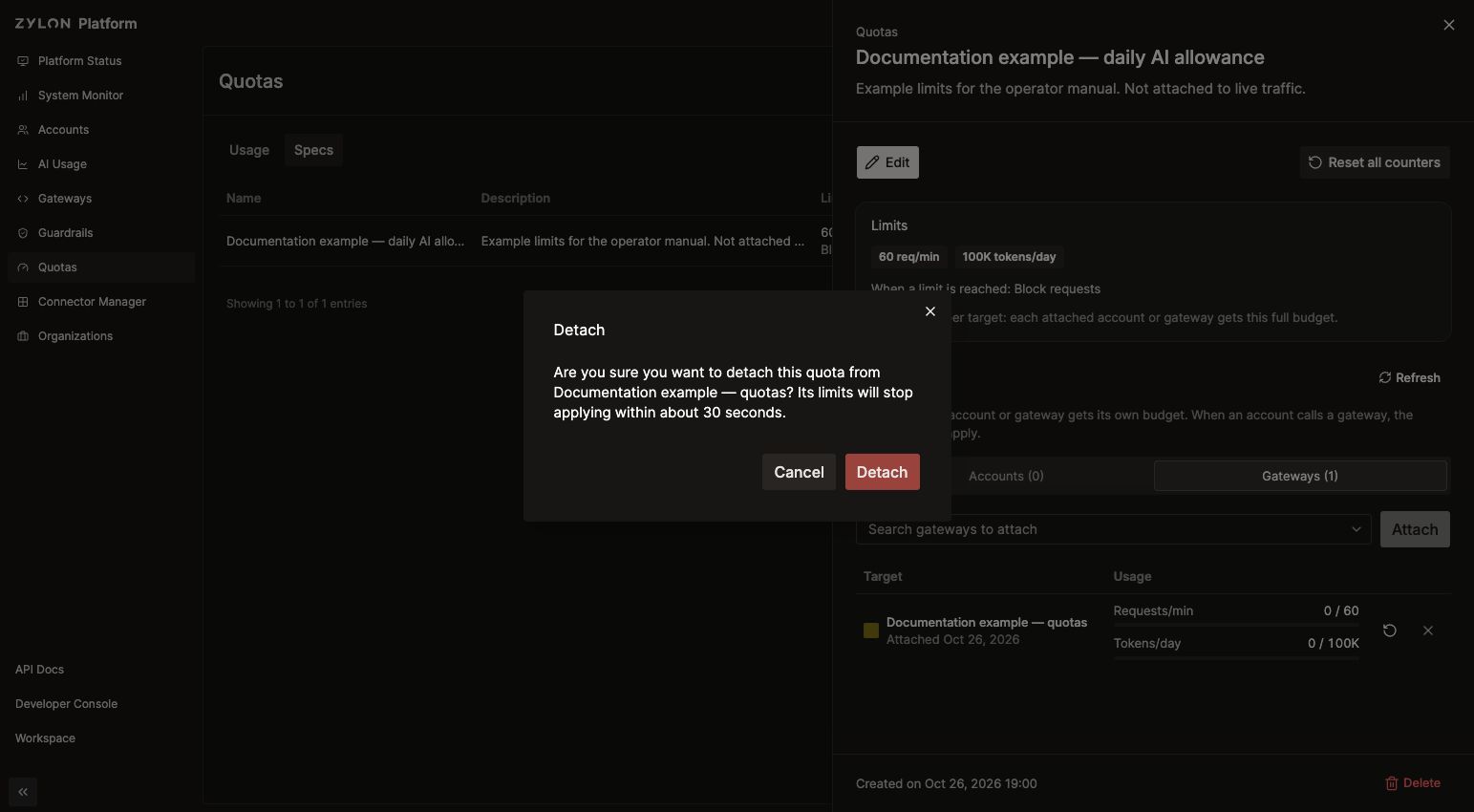Image resolution: width=1474 pixels, height=812 pixels.
Task: Click the Usage column header in panel
Action: click(x=1132, y=577)
